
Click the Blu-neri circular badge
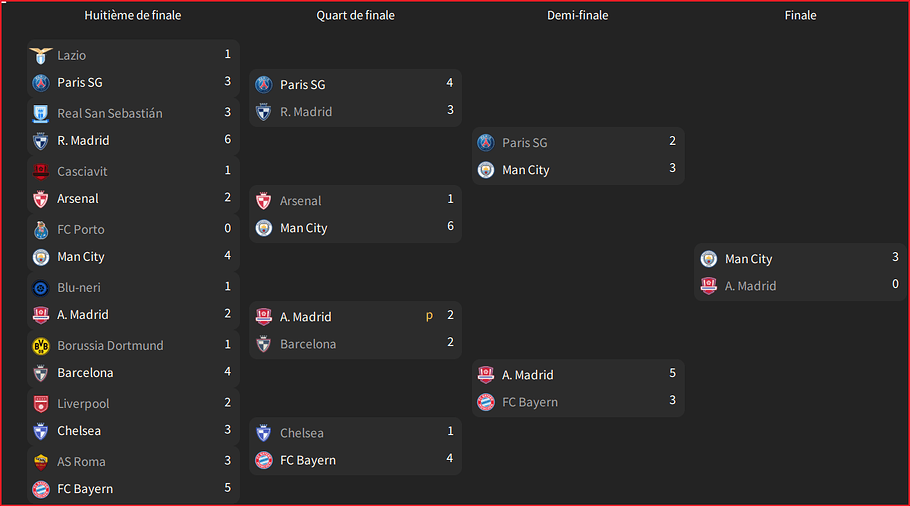pos(41,288)
